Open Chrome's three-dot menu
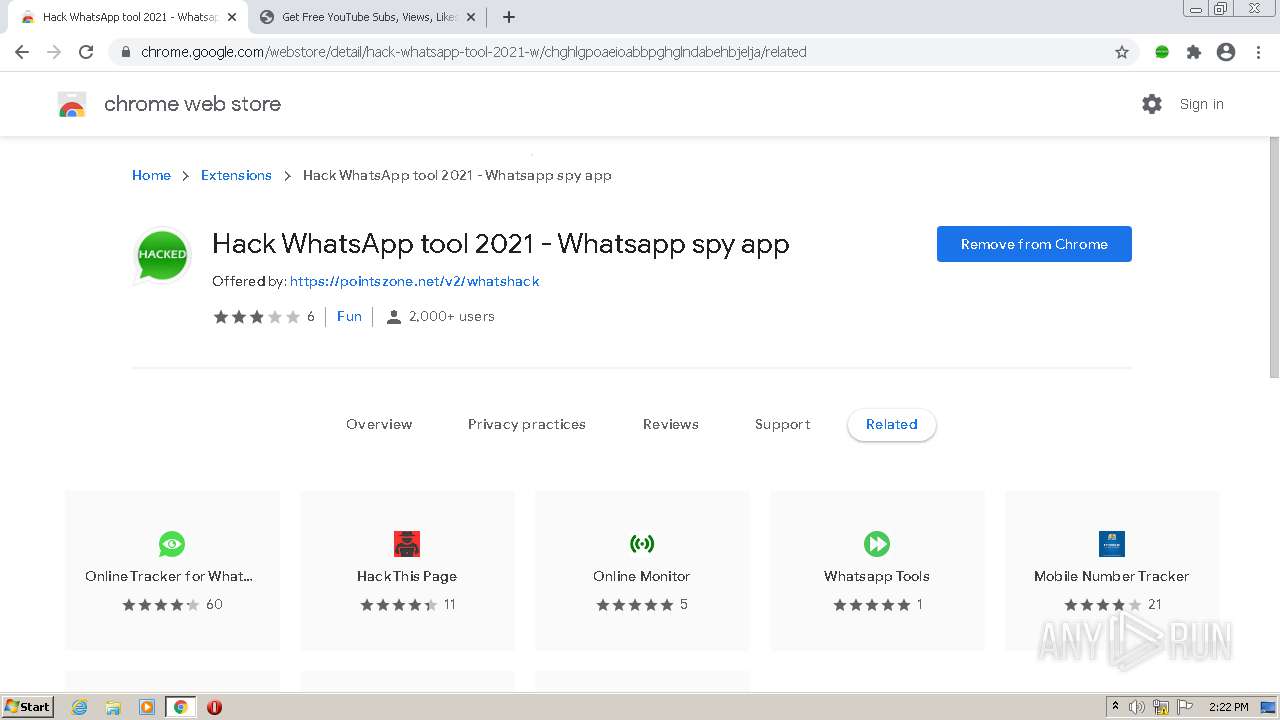The image size is (1280, 720). tap(1258, 52)
